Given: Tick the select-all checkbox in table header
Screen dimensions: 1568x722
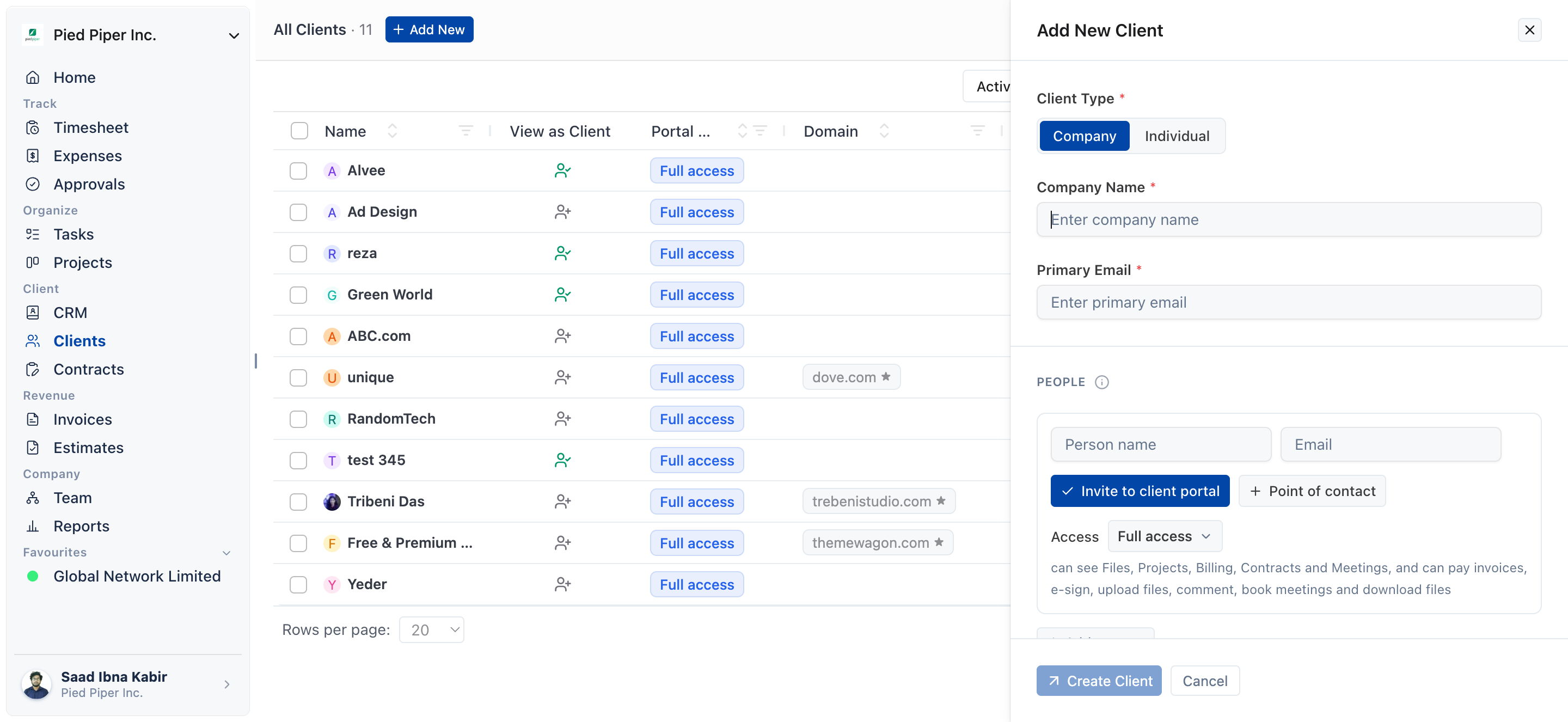Looking at the screenshot, I should coord(299,131).
